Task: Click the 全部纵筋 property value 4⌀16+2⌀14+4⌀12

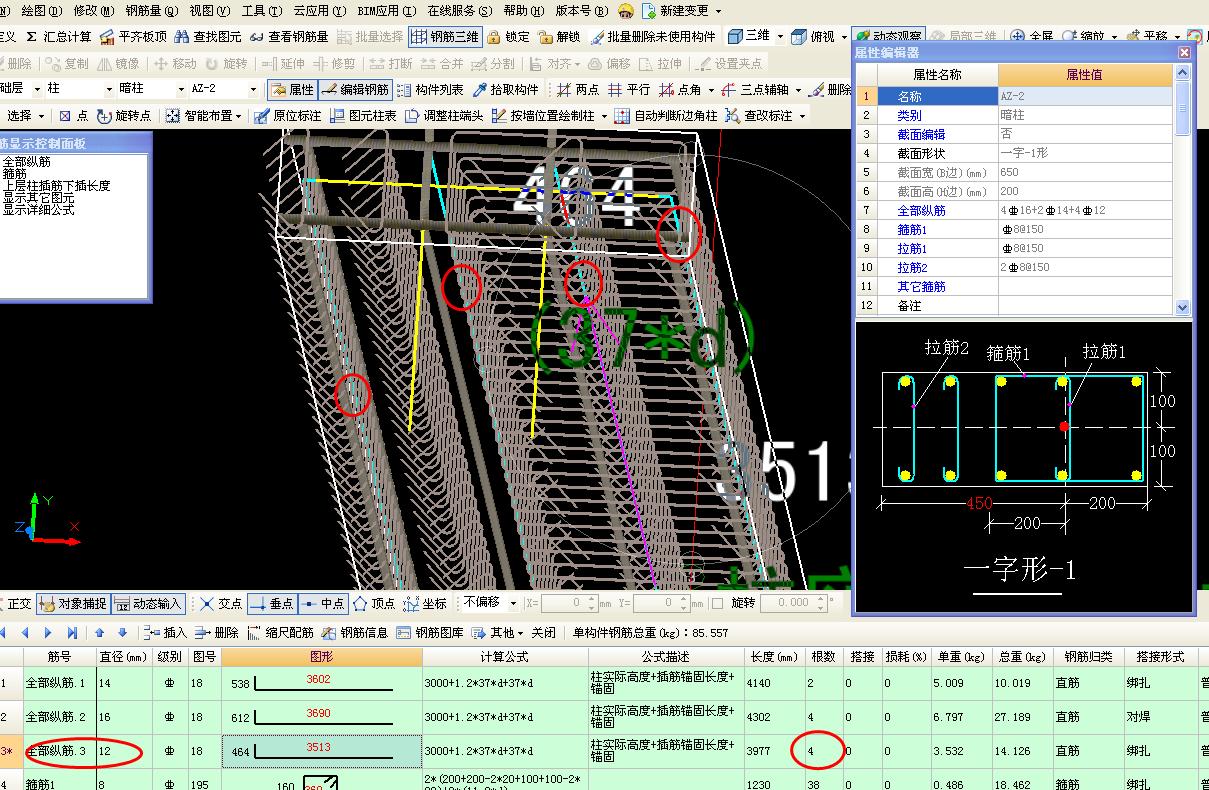Action: click(1086, 210)
